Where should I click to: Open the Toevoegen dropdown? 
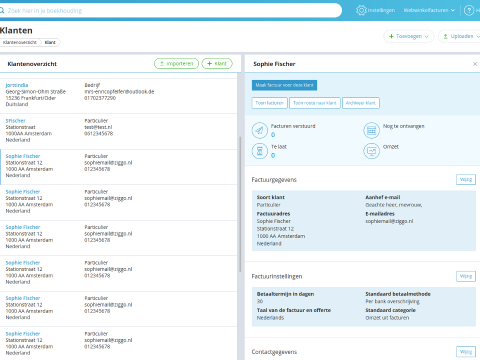click(409, 36)
